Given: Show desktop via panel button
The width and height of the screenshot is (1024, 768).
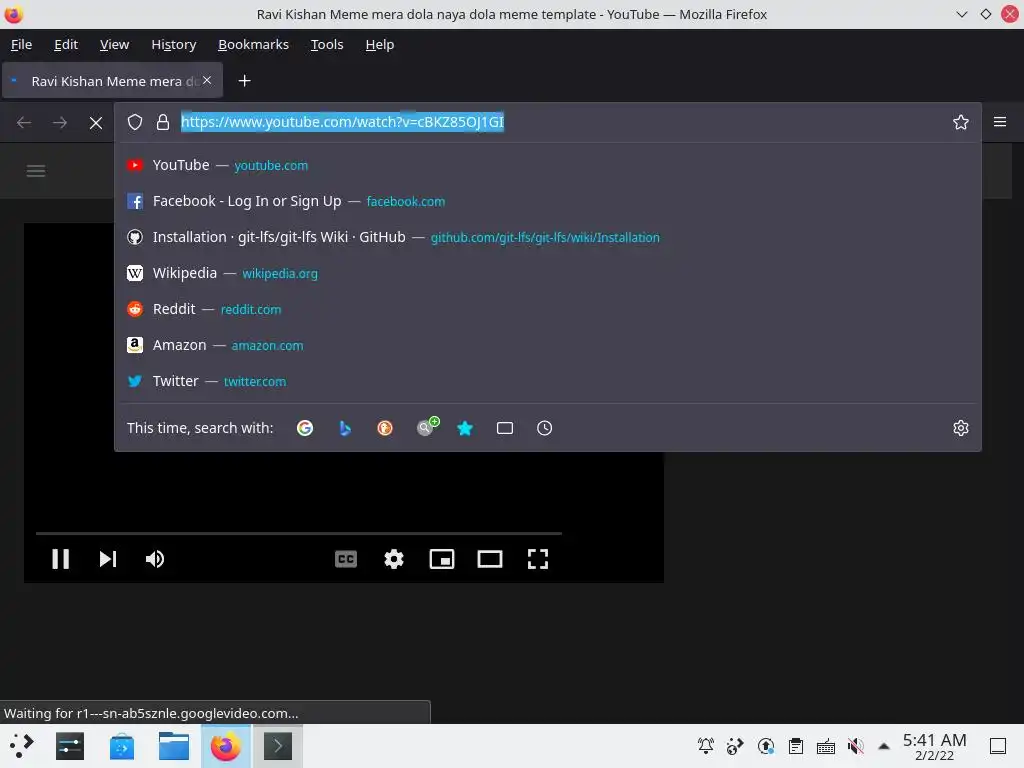Looking at the screenshot, I should tap(998, 746).
